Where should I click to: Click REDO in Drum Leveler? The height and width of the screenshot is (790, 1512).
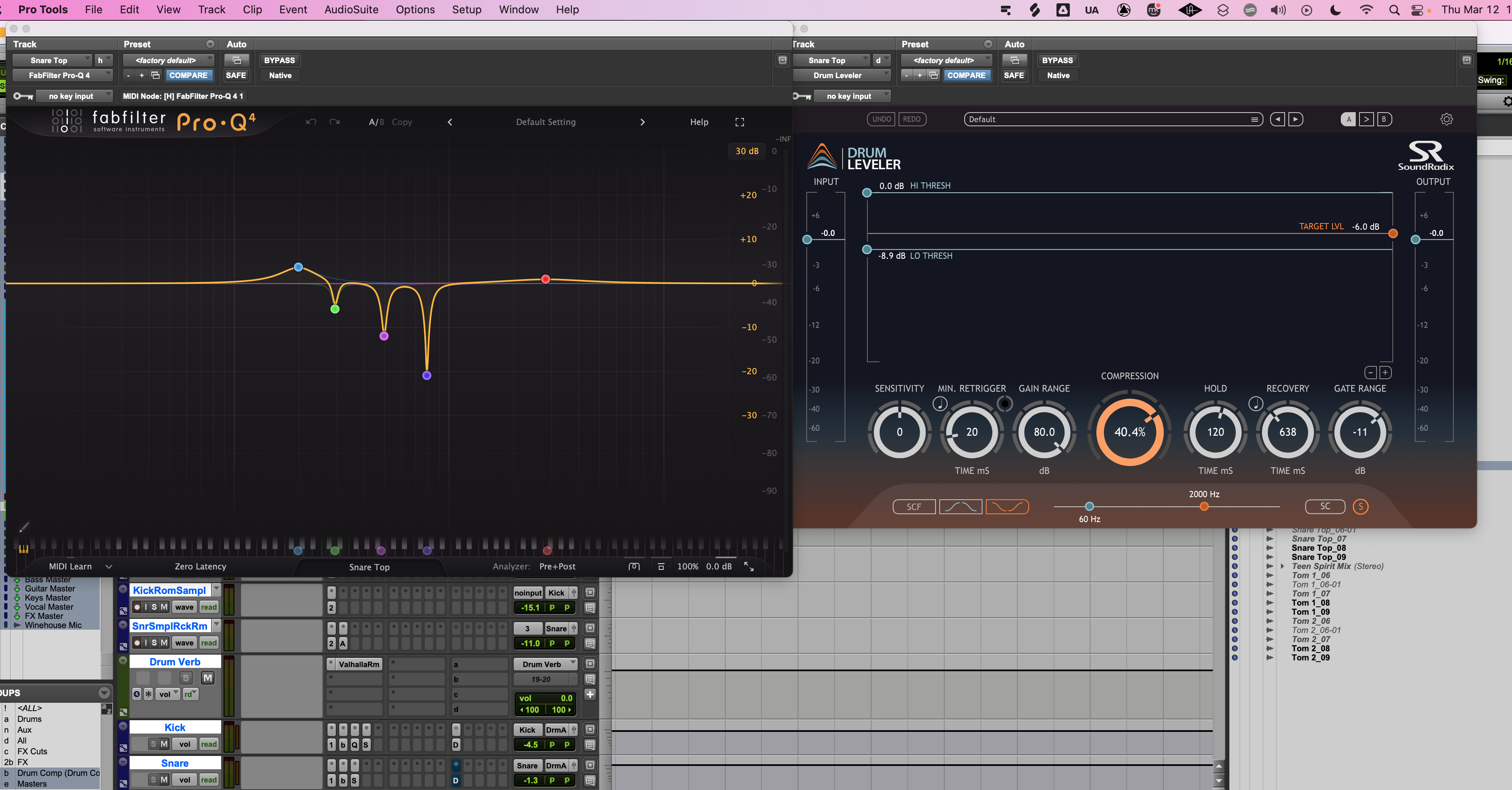click(x=911, y=119)
